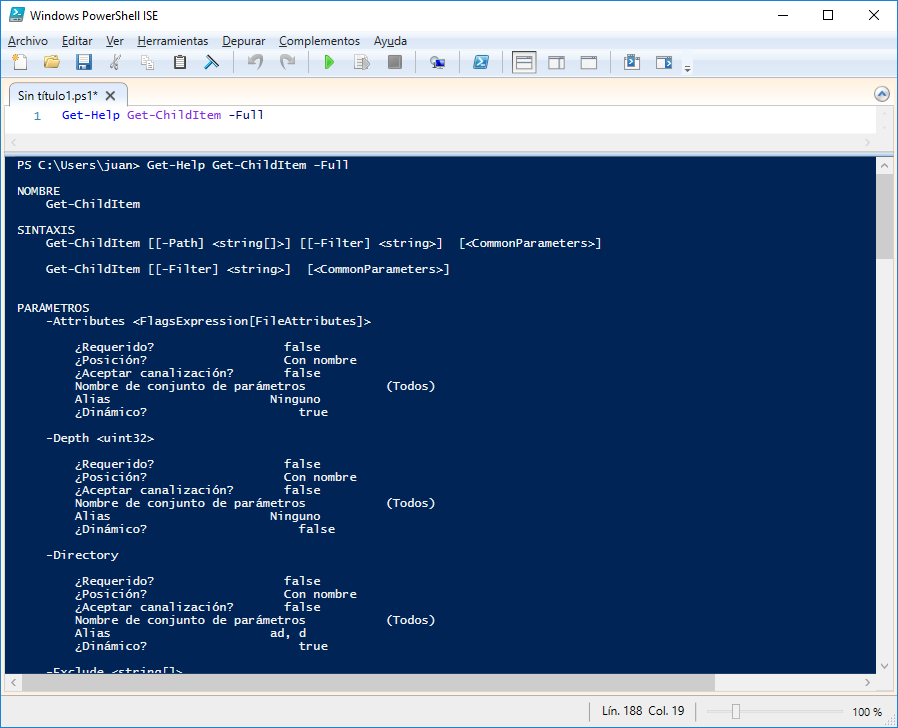Click the Cut scissors icon
Screen dimensions: 898x728
(x=116, y=62)
